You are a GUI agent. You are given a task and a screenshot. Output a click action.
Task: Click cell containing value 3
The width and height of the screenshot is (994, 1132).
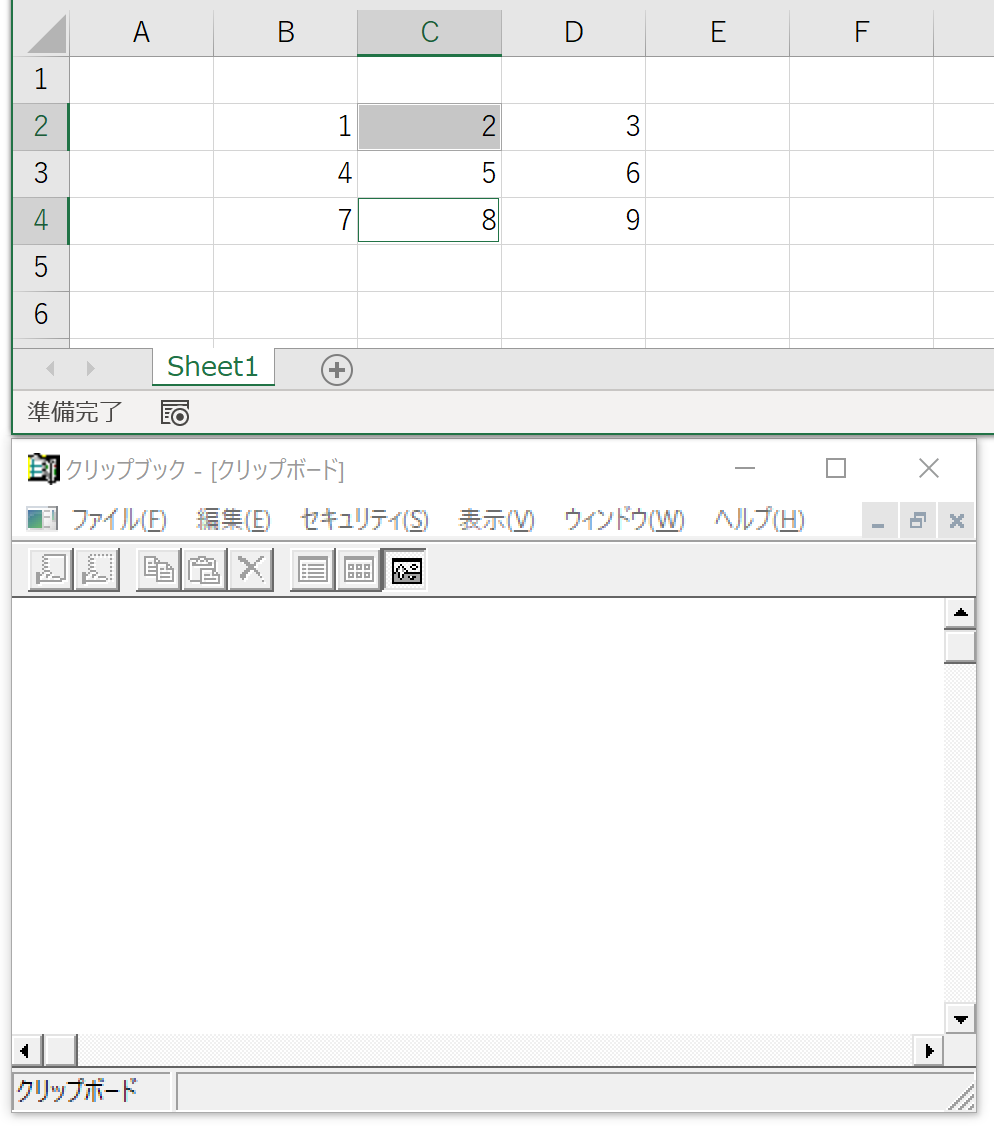pyautogui.click(x=574, y=126)
